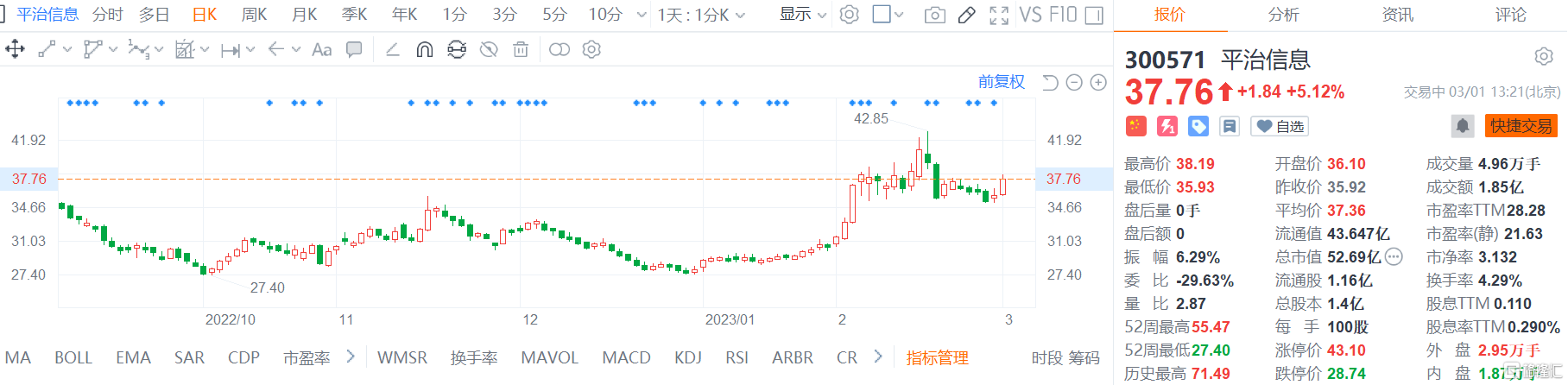Select the MACD indicator
Screen dimensions: 1568x385
(x=626, y=357)
